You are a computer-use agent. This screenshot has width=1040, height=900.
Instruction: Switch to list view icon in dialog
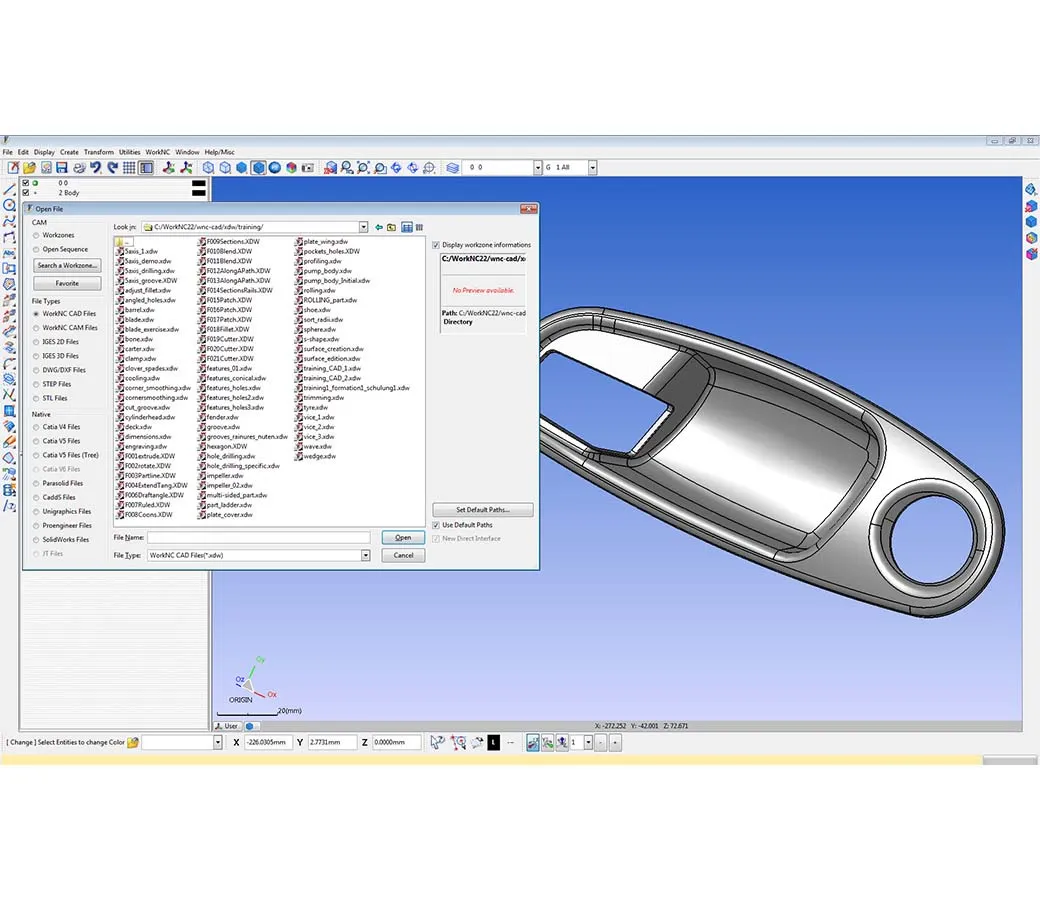point(407,227)
